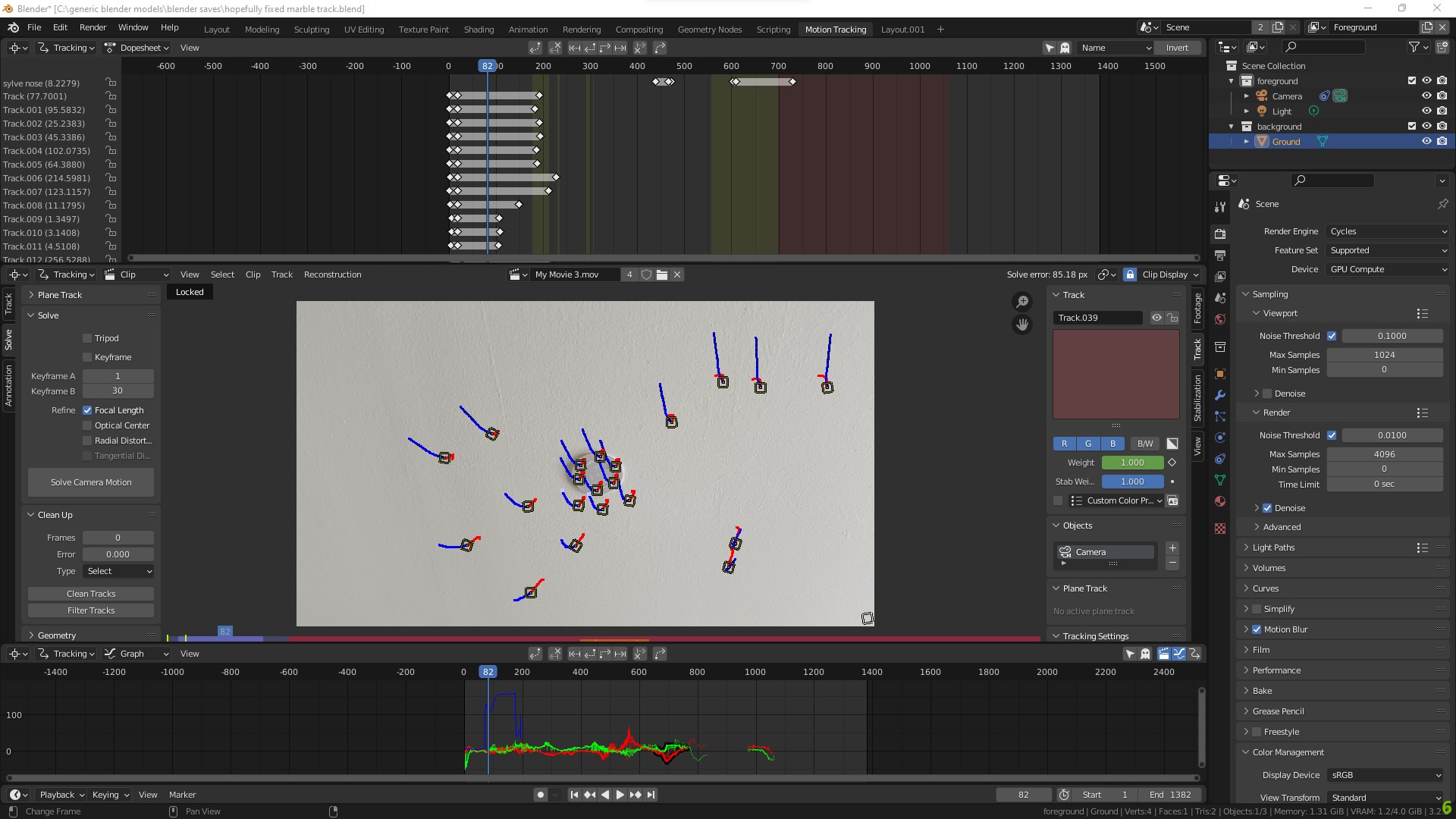Unlink the My Movie 3.mov clip

coord(677,275)
